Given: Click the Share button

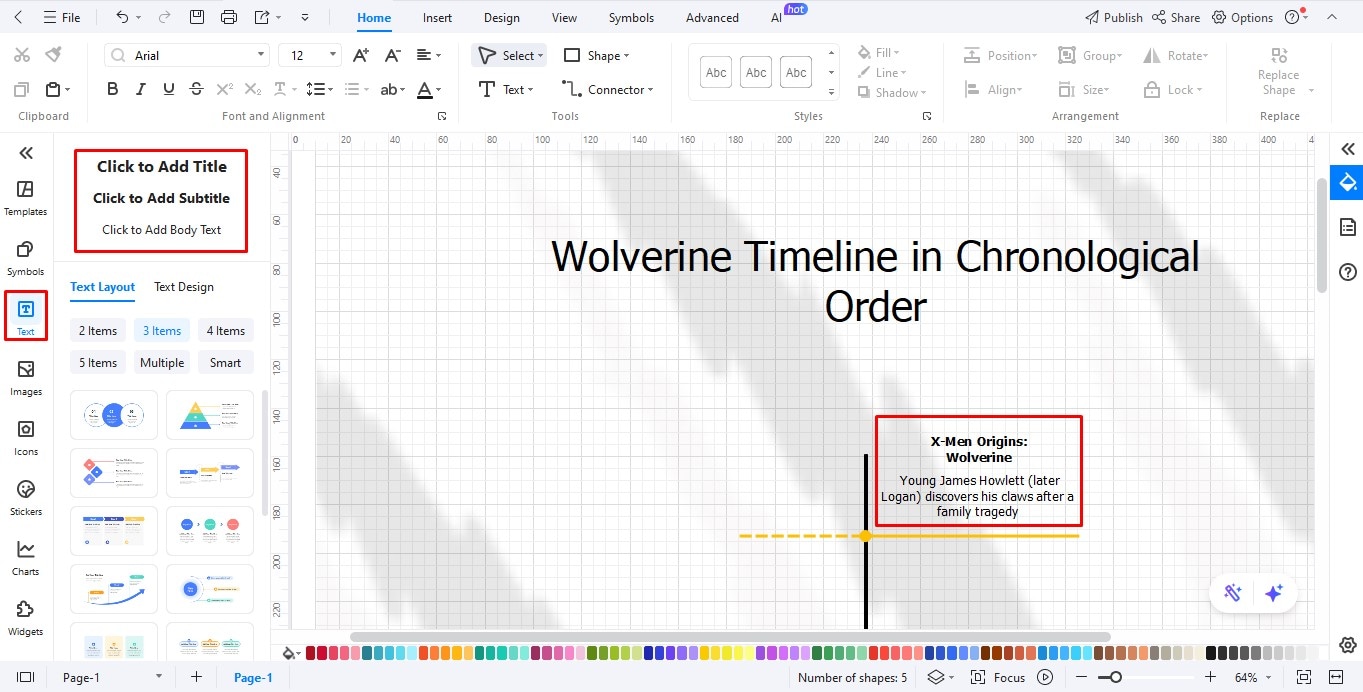Looking at the screenshot, I should (x=1176, y=17).
